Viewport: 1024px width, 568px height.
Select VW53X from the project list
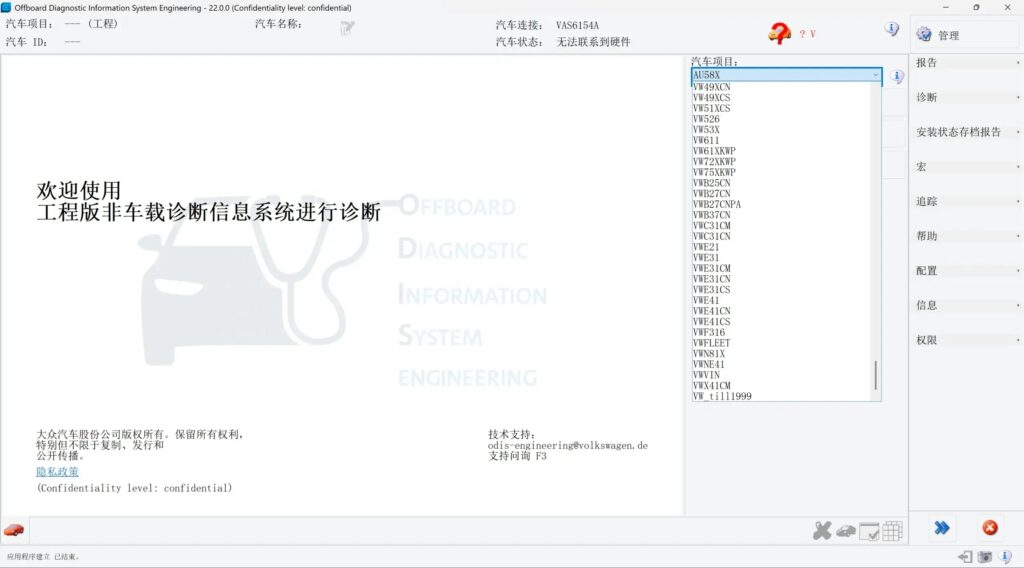coord(781,129)
